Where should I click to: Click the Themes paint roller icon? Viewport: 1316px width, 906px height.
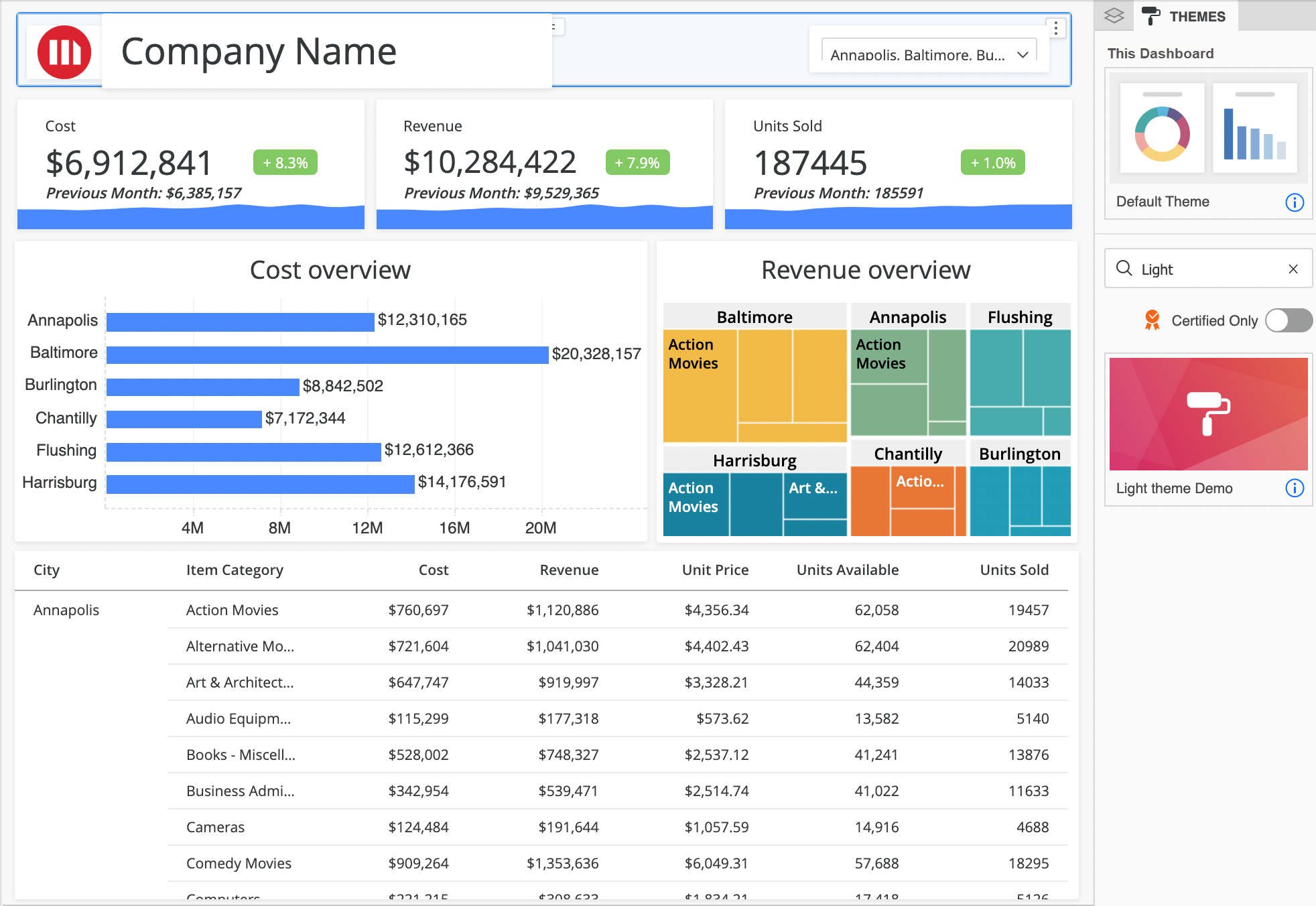pos(1150,15)
